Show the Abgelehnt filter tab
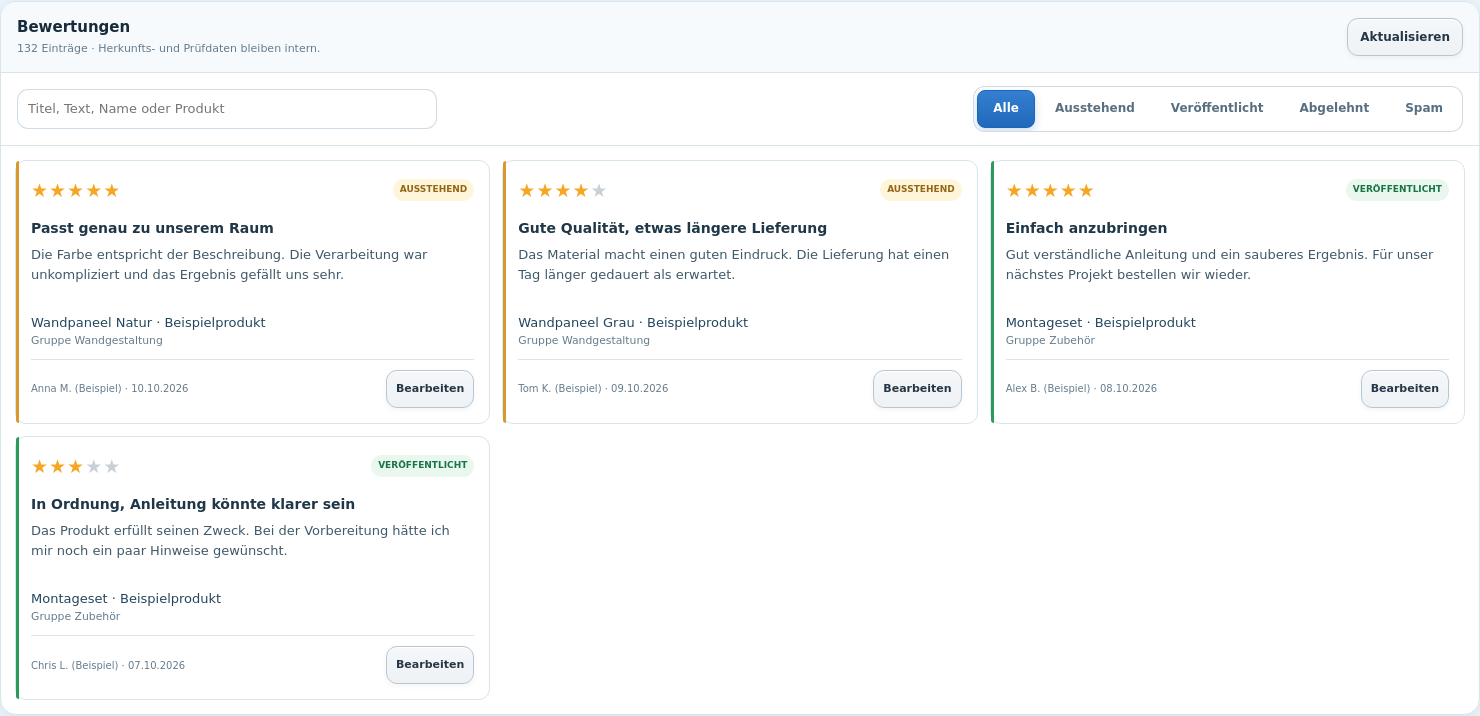This screenshot has width=1480, height=716. tap(1334, 109)
